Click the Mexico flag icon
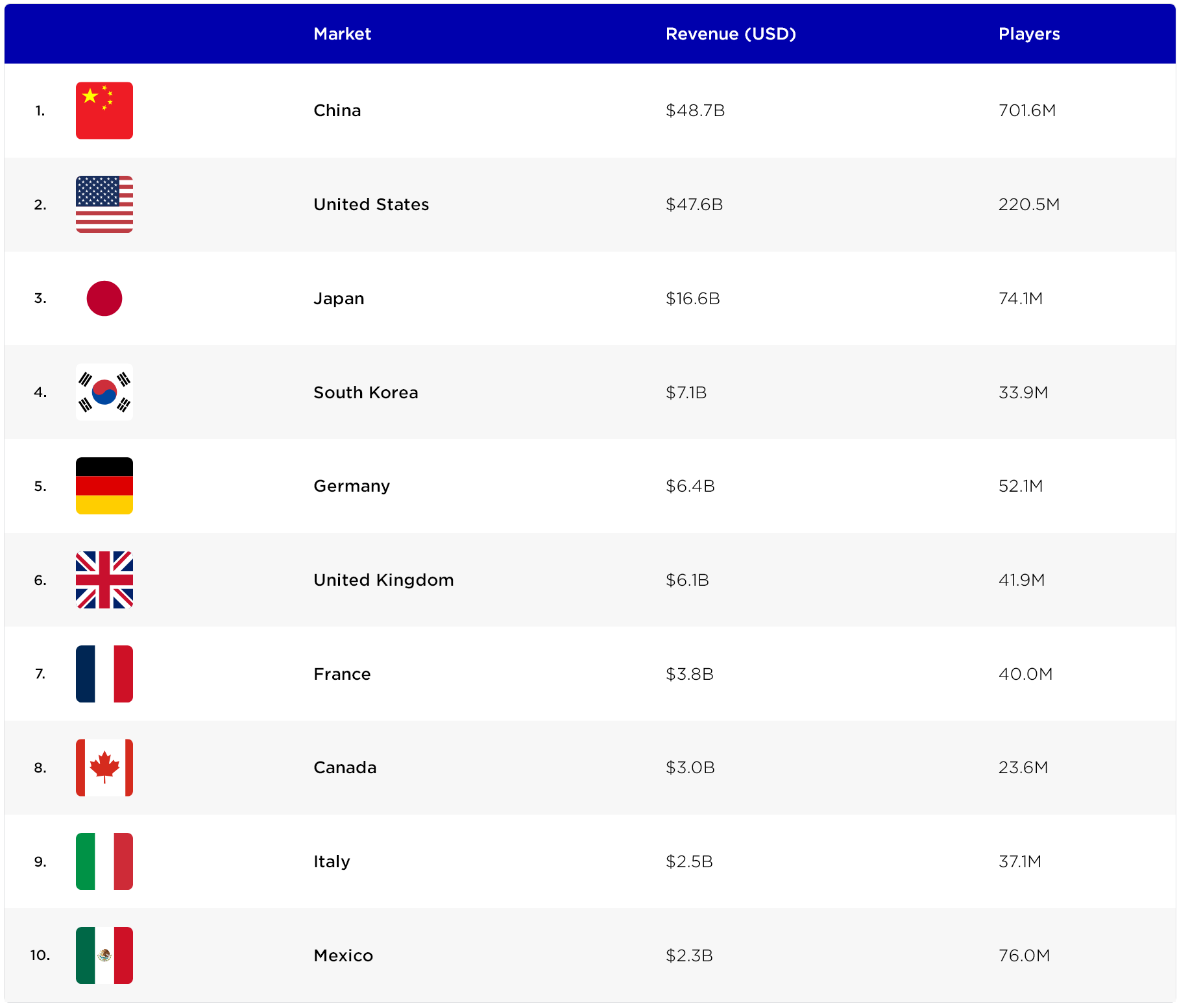Image resolution: width=1177 pixels, height=1008 pixels. point(104,955)
